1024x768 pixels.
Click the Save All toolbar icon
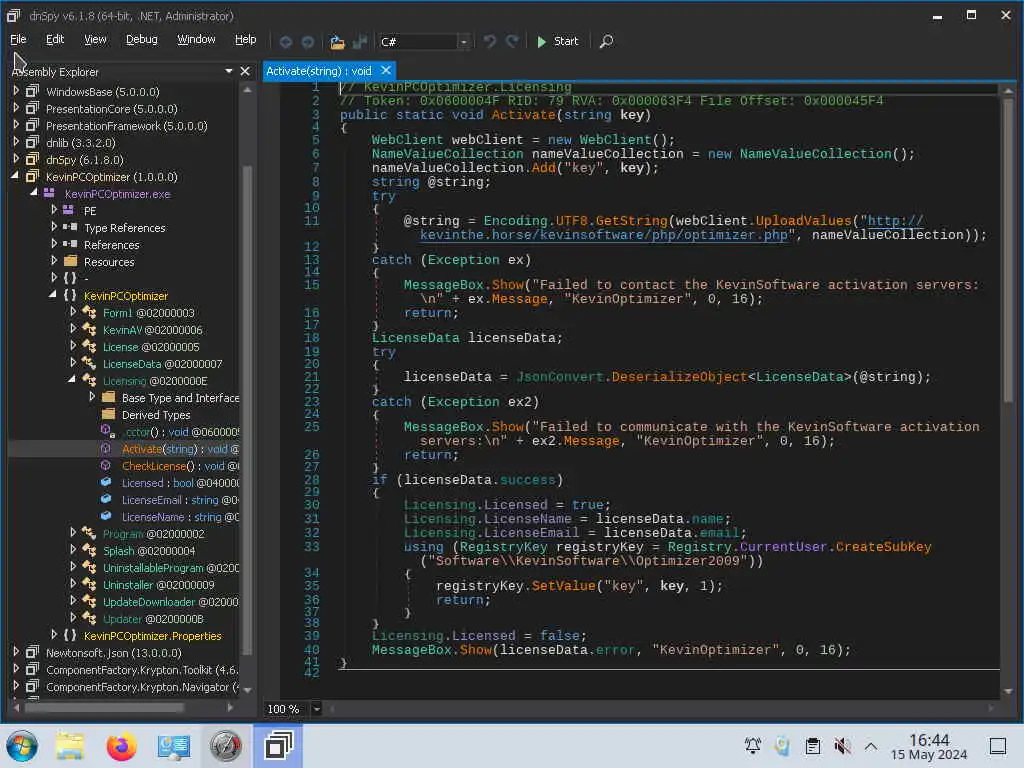pyautogui.click(x=359, y=42)
